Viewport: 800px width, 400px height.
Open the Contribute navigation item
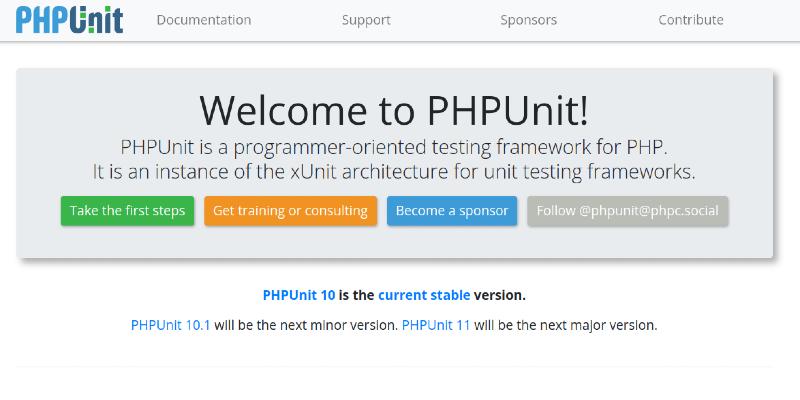coord(690,20)
